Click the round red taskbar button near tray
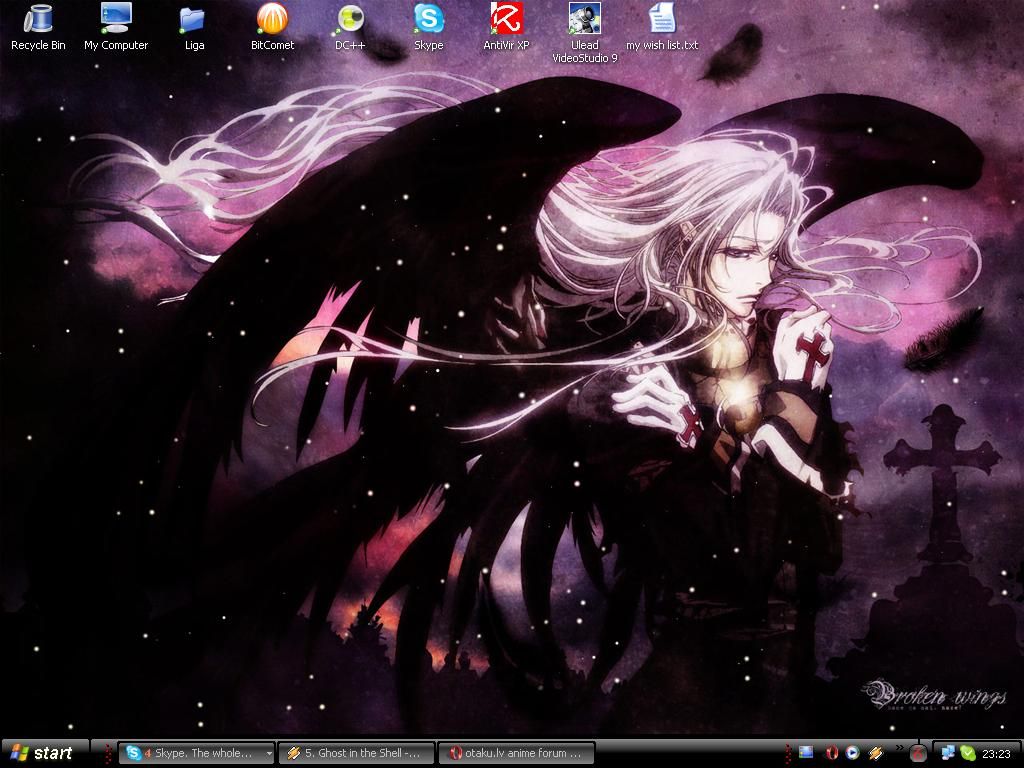The image size is (1024, 768). click(x=918, y=754)
